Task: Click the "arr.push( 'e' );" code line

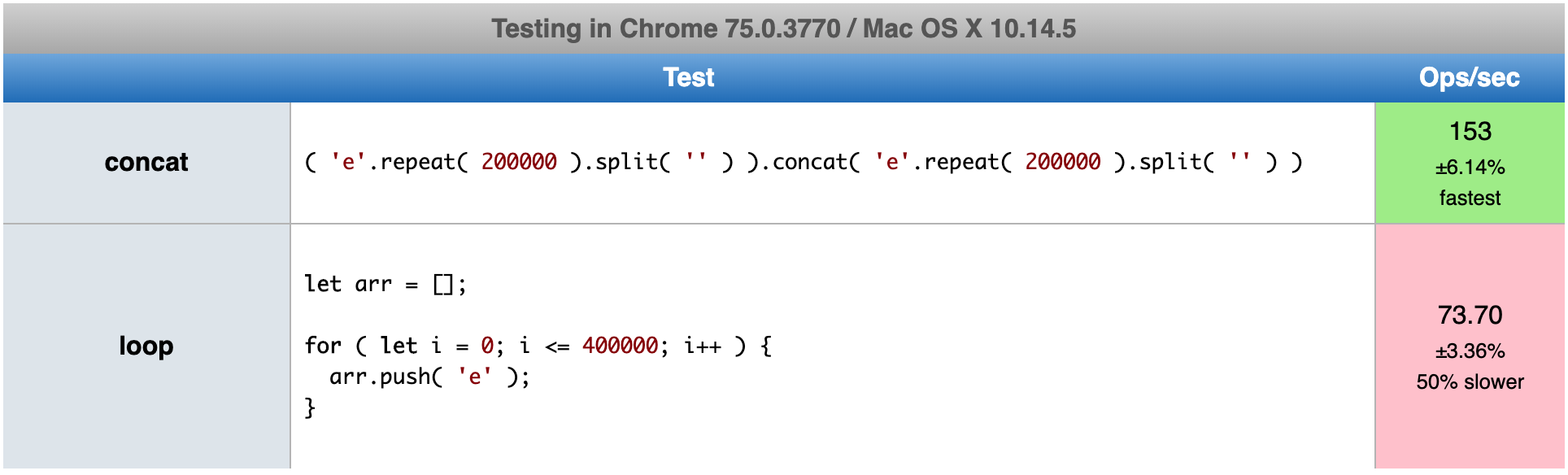Action: tap(429, 377)
